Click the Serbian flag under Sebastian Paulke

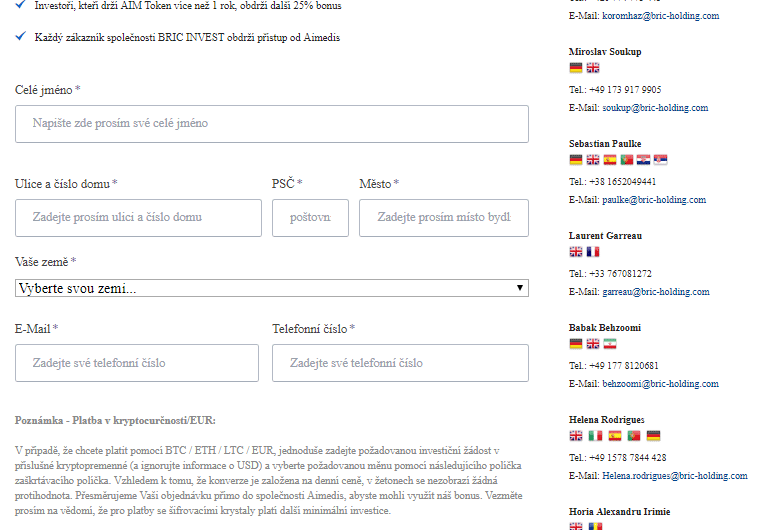tap(661, 160)
